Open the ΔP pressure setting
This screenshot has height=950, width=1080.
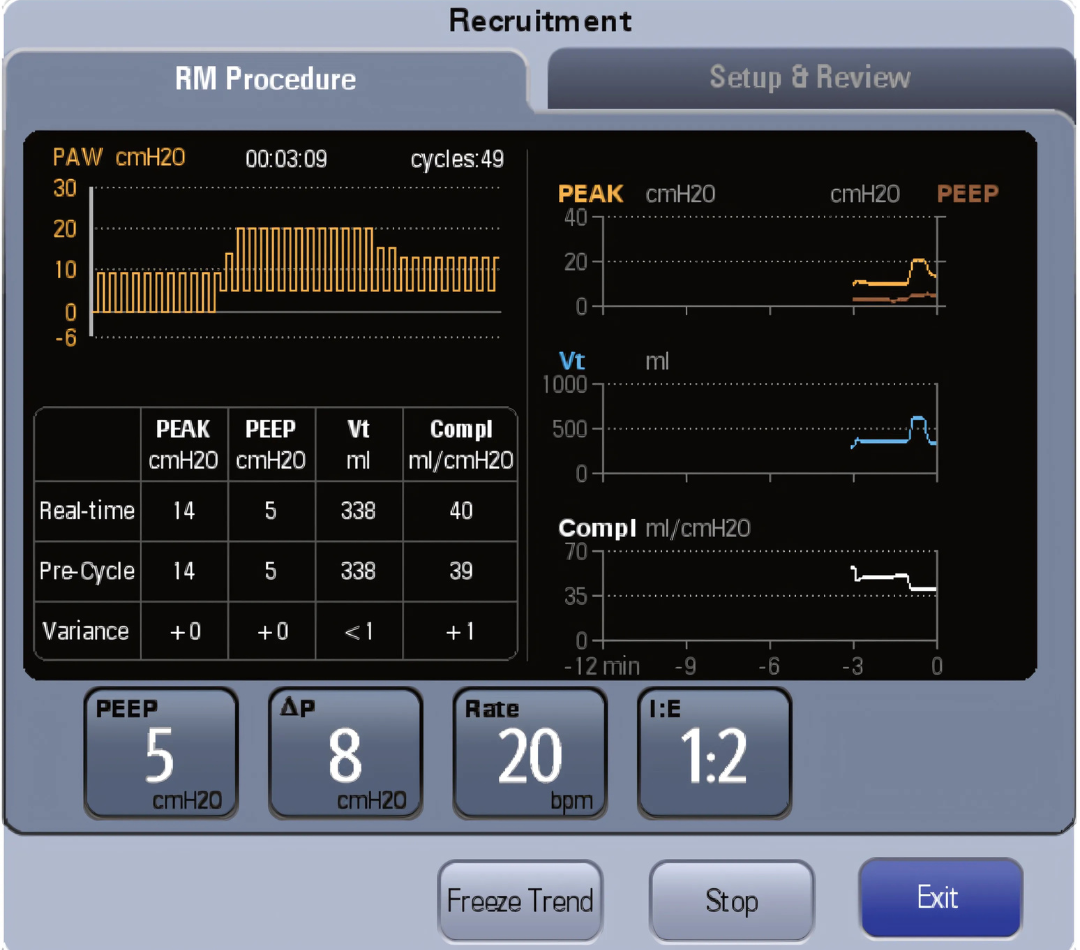pos(345,753)
